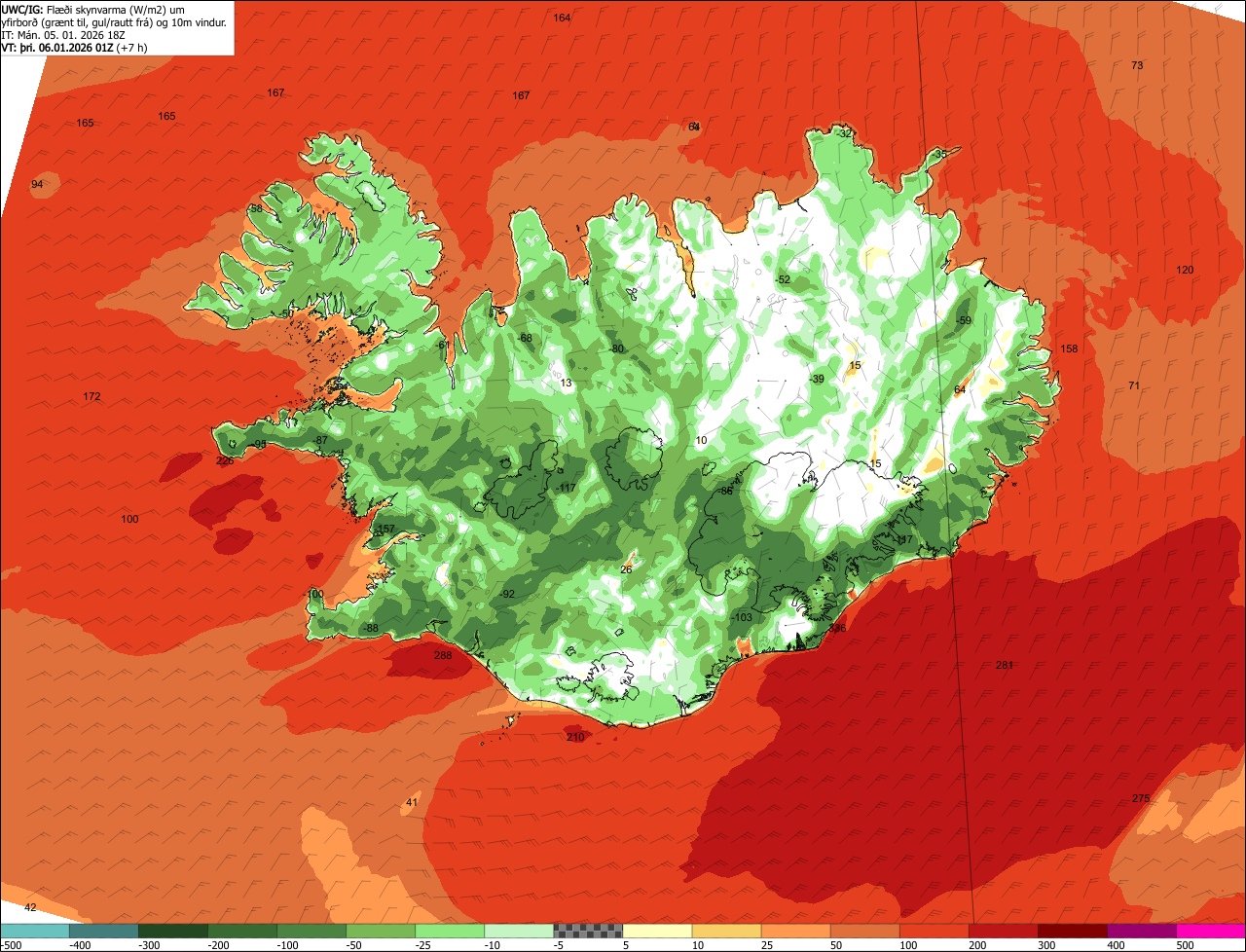The image size is (1246, 952).
Task: Click the 500 label on the legend
Action: 1185,945
